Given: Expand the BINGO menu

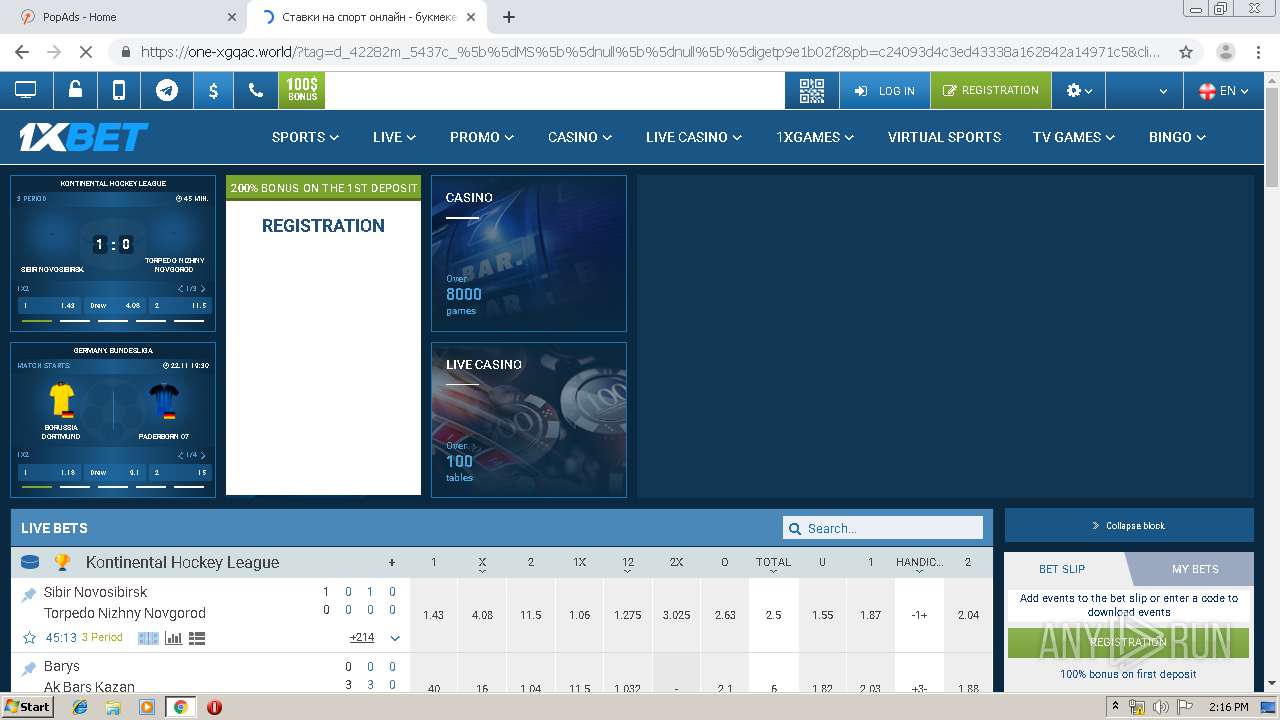Looking at the screenshot, I should click(1177, 137).
